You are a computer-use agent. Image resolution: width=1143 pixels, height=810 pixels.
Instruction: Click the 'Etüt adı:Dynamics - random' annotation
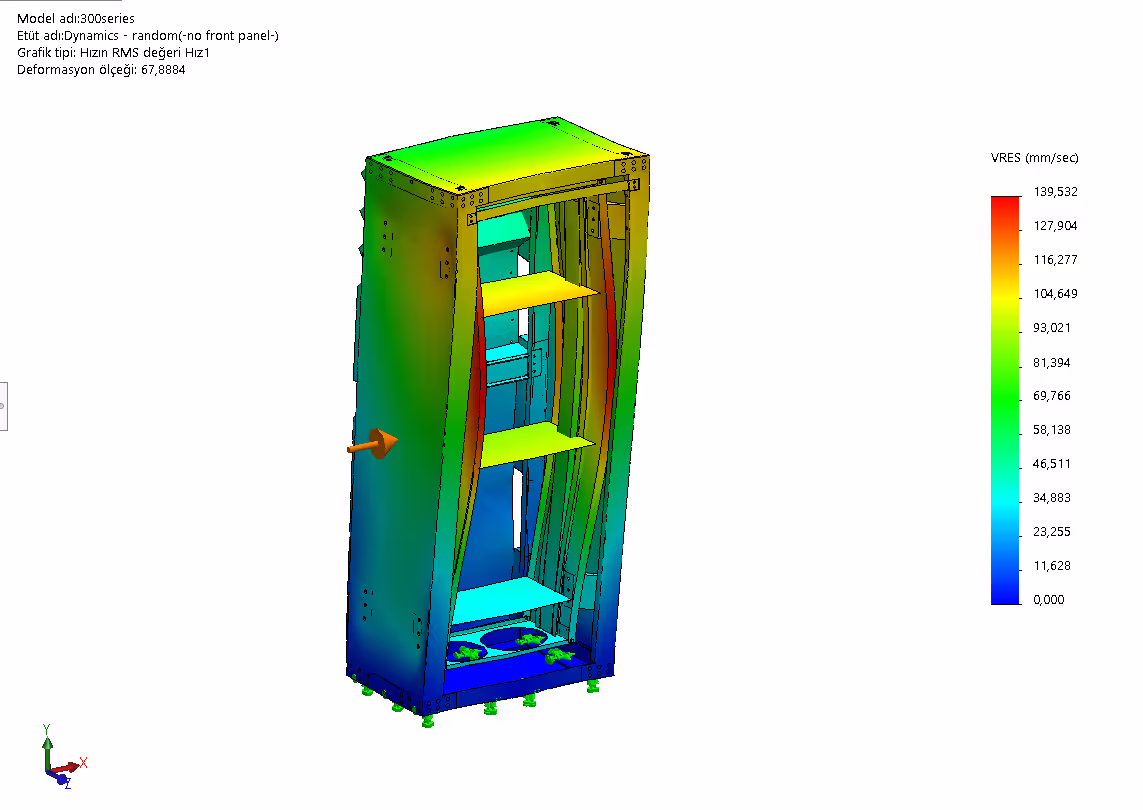click(x=148, y=36)
